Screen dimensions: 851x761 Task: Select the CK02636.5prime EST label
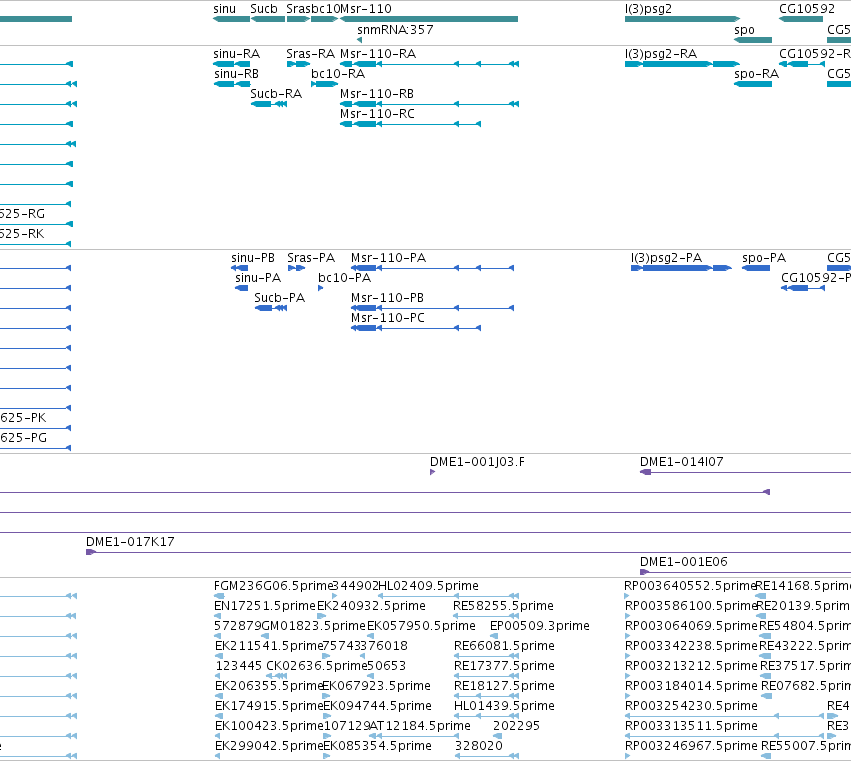pyautogui.click(x=316, y=666)
